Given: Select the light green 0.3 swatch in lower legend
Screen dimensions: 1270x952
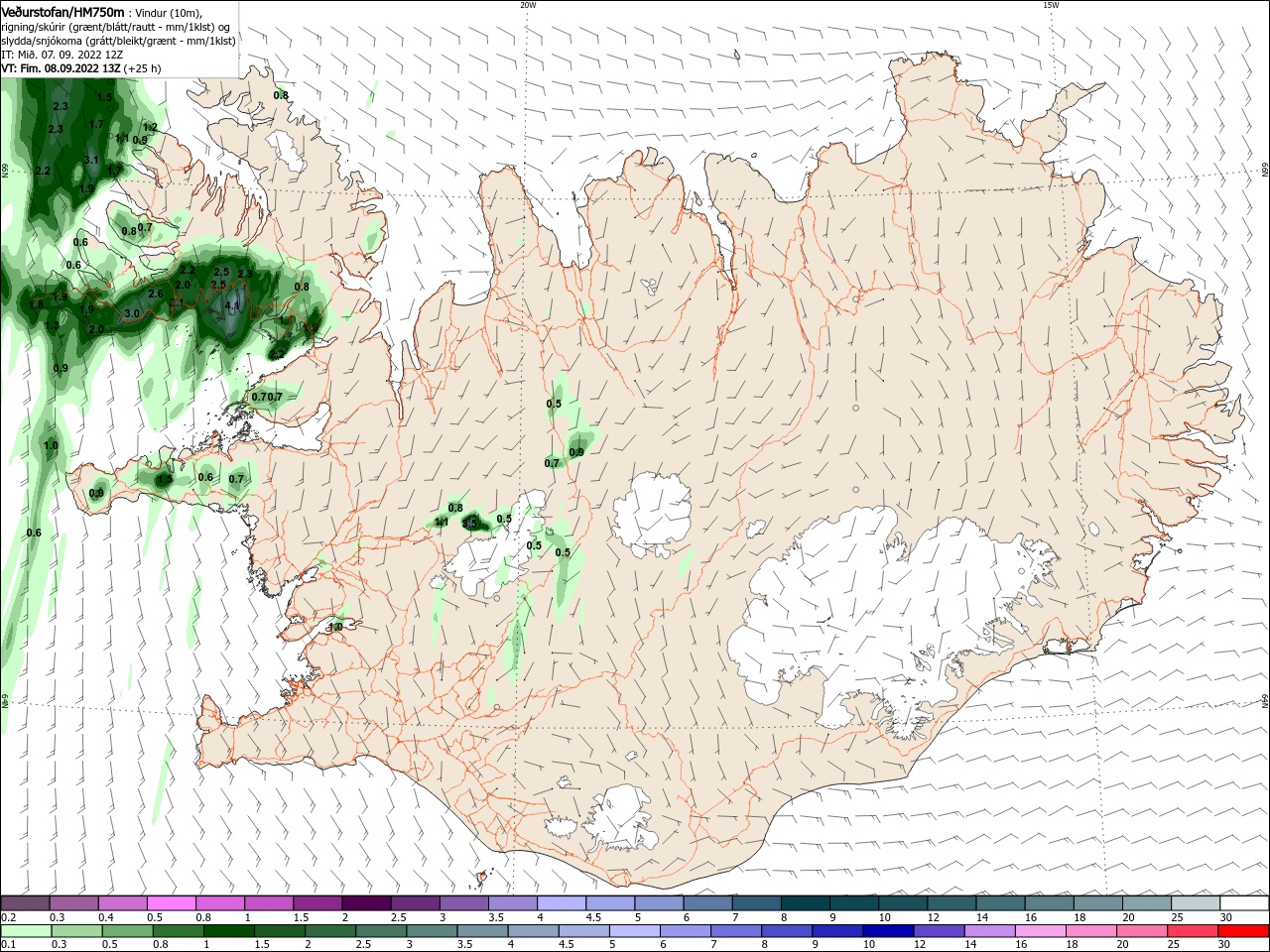Looking at the screenshot, I should pos(77,931).
